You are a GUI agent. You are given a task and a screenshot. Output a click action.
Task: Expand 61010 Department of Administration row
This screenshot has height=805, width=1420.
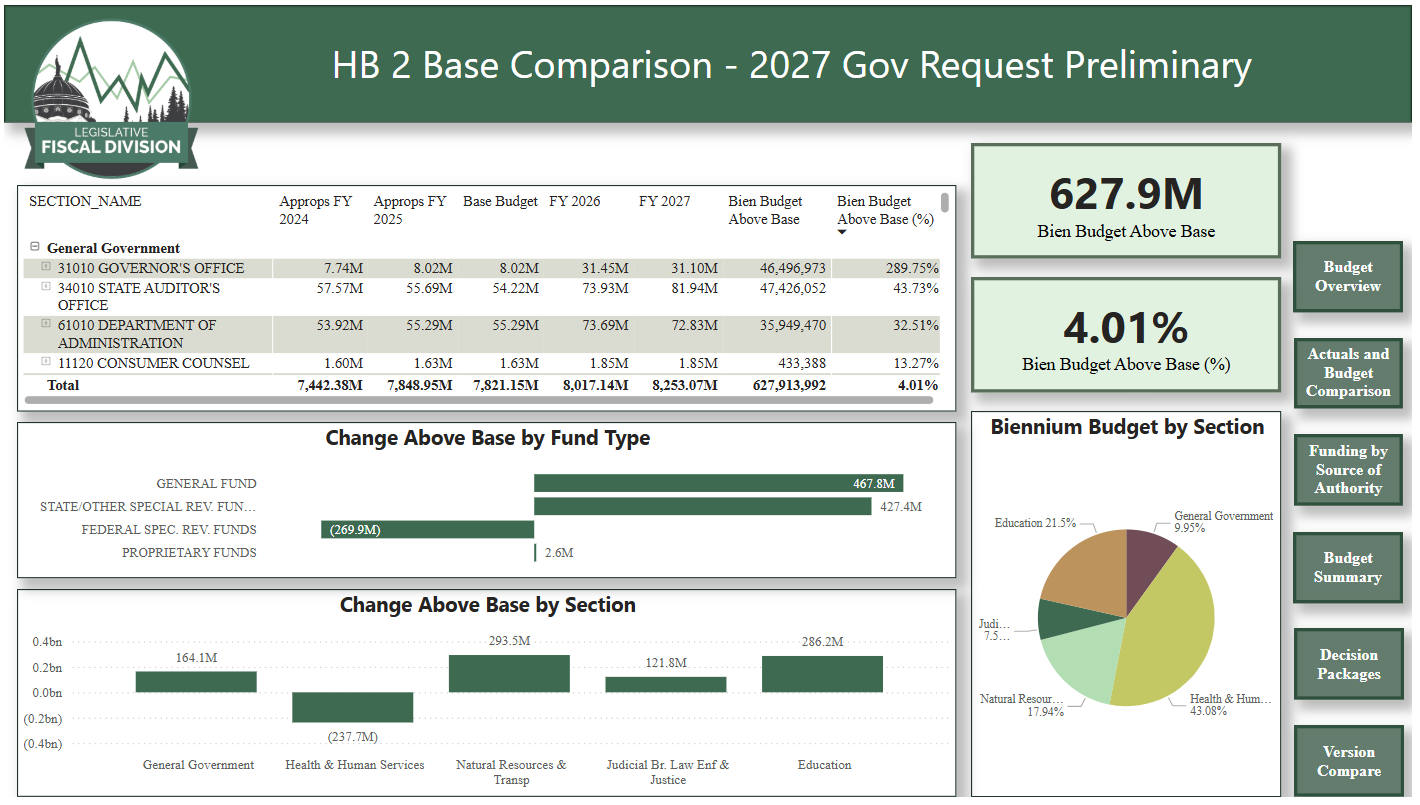[x=45, y=324]
